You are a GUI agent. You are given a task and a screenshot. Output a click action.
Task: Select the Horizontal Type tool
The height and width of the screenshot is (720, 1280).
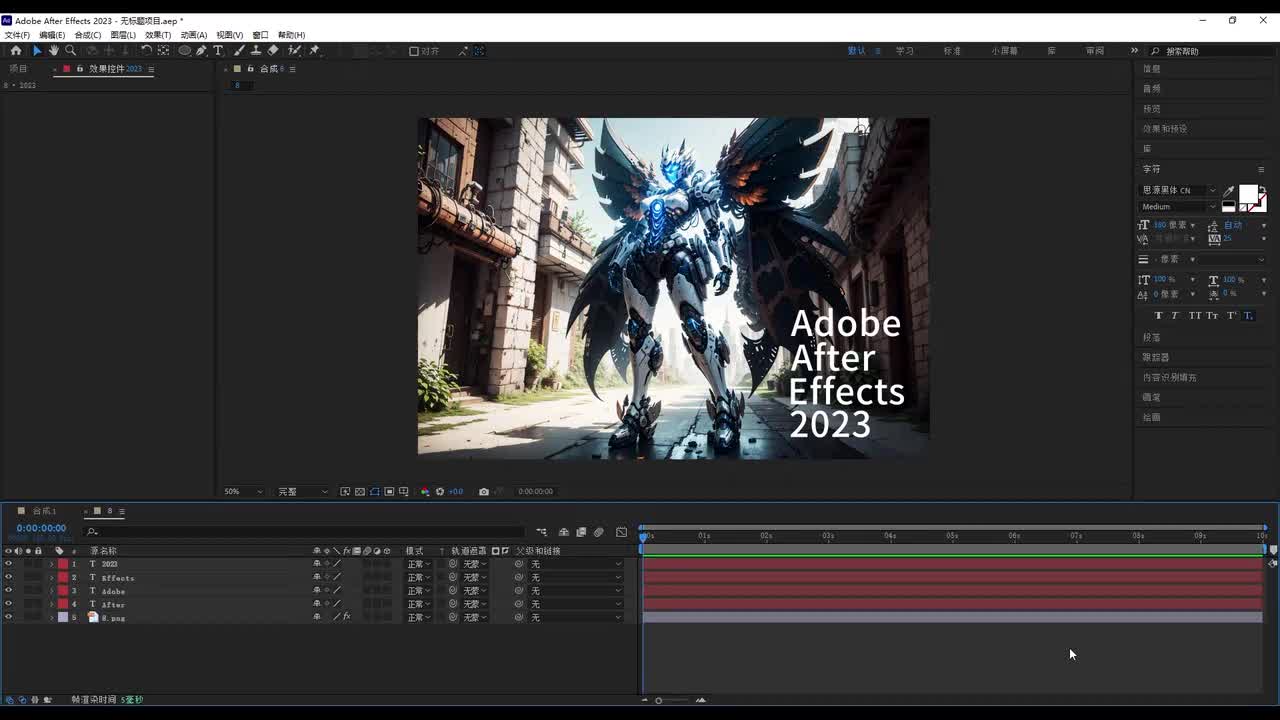coord(218,50)
